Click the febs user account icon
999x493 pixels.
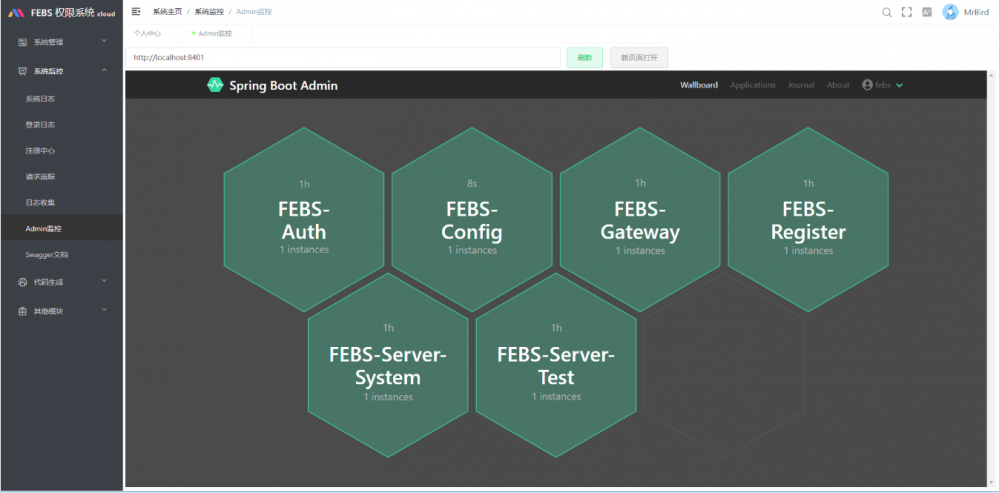tap(867, 85)
